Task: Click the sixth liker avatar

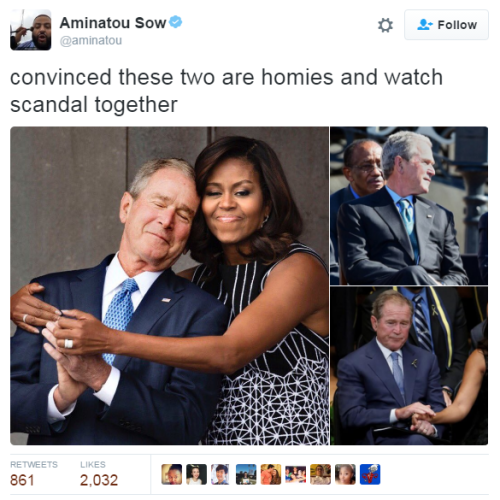Action: [295, 474]
